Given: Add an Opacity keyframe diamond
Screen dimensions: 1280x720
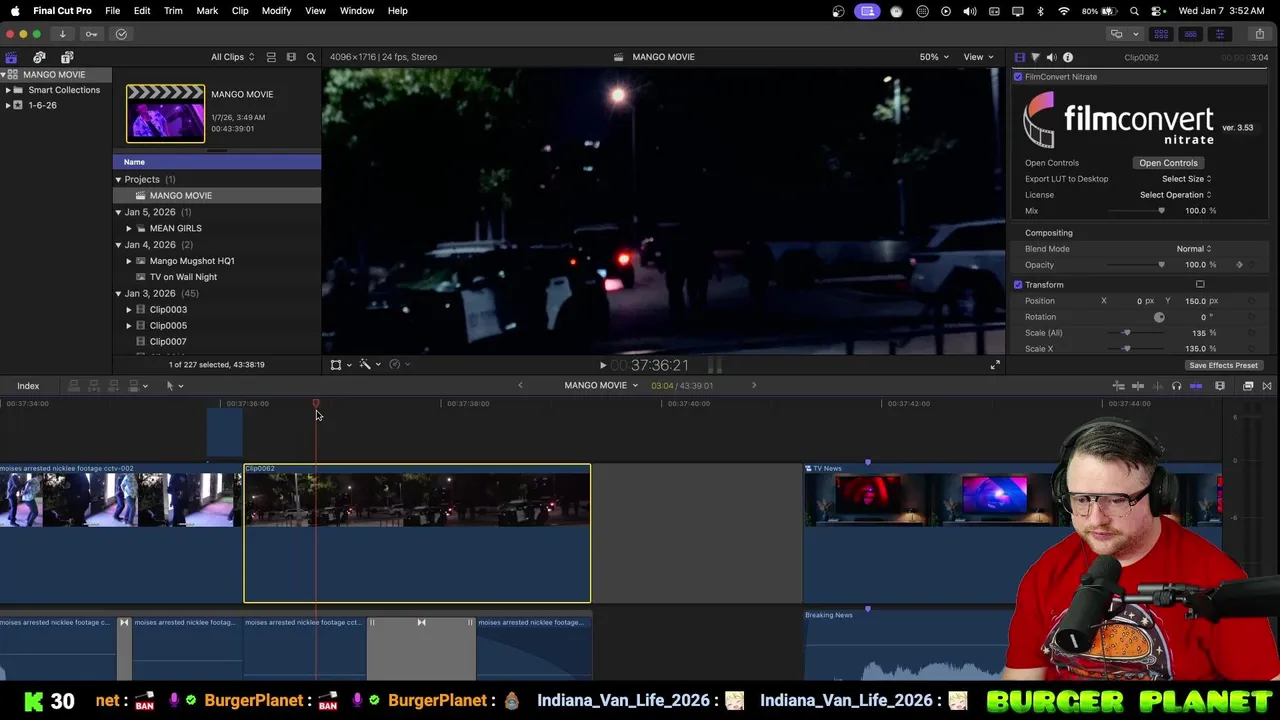Looking at the screenshot, I should [1240, 265].
